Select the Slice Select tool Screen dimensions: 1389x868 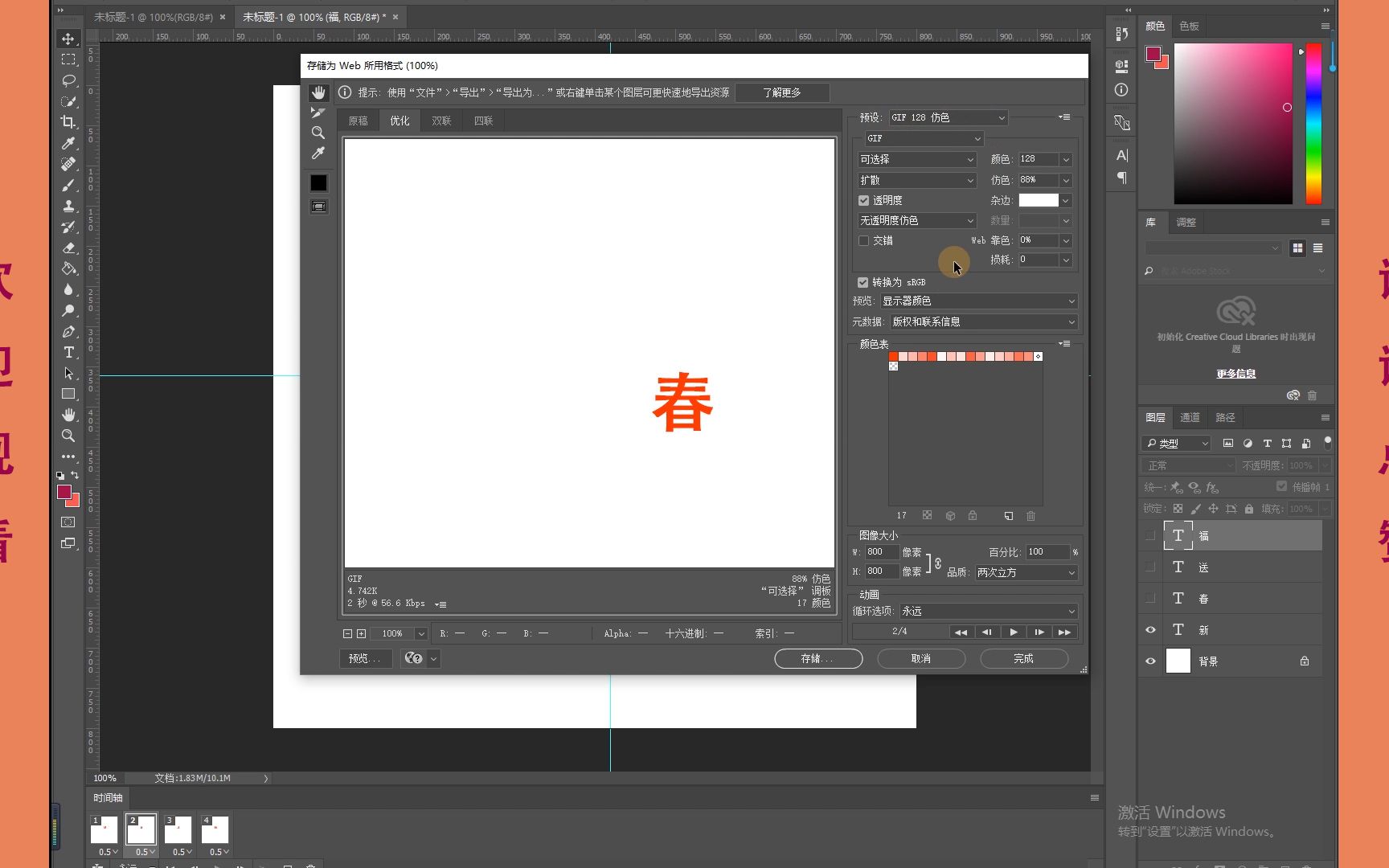[318, 113]
